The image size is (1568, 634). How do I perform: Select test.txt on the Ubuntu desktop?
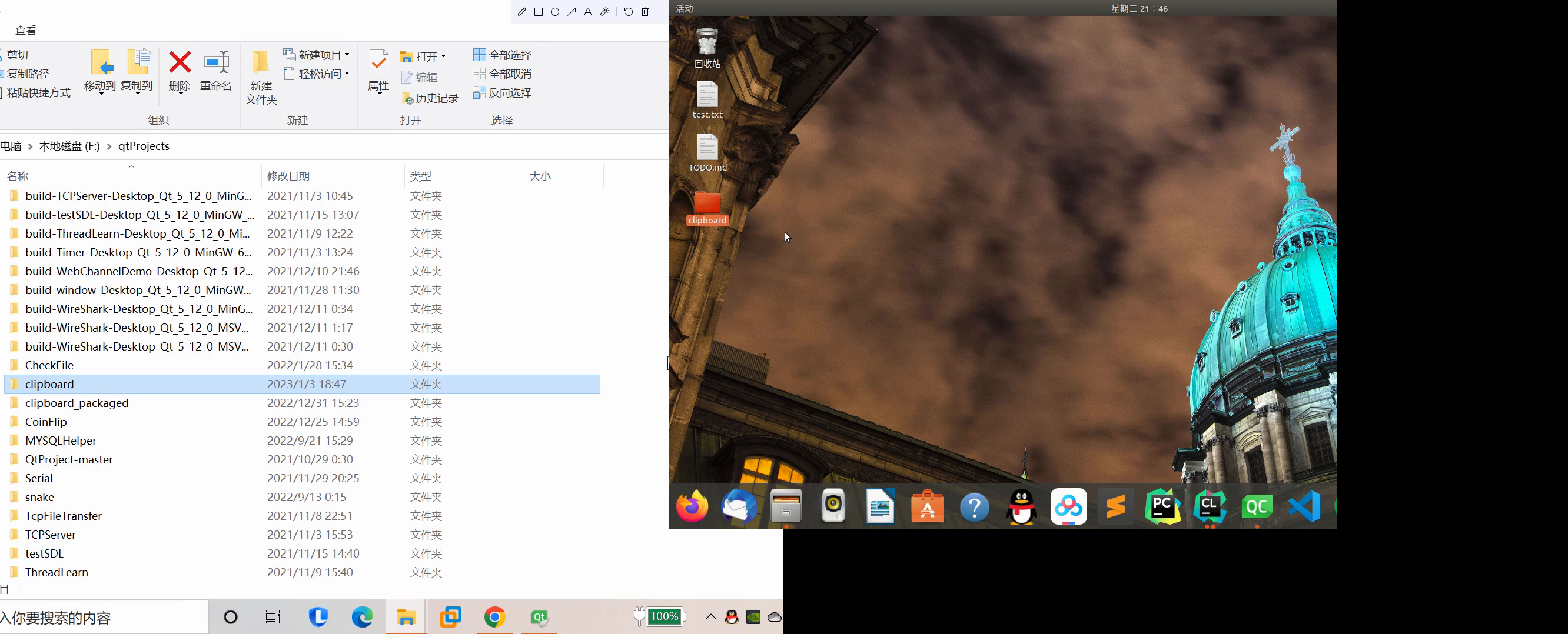pos(707,99)
